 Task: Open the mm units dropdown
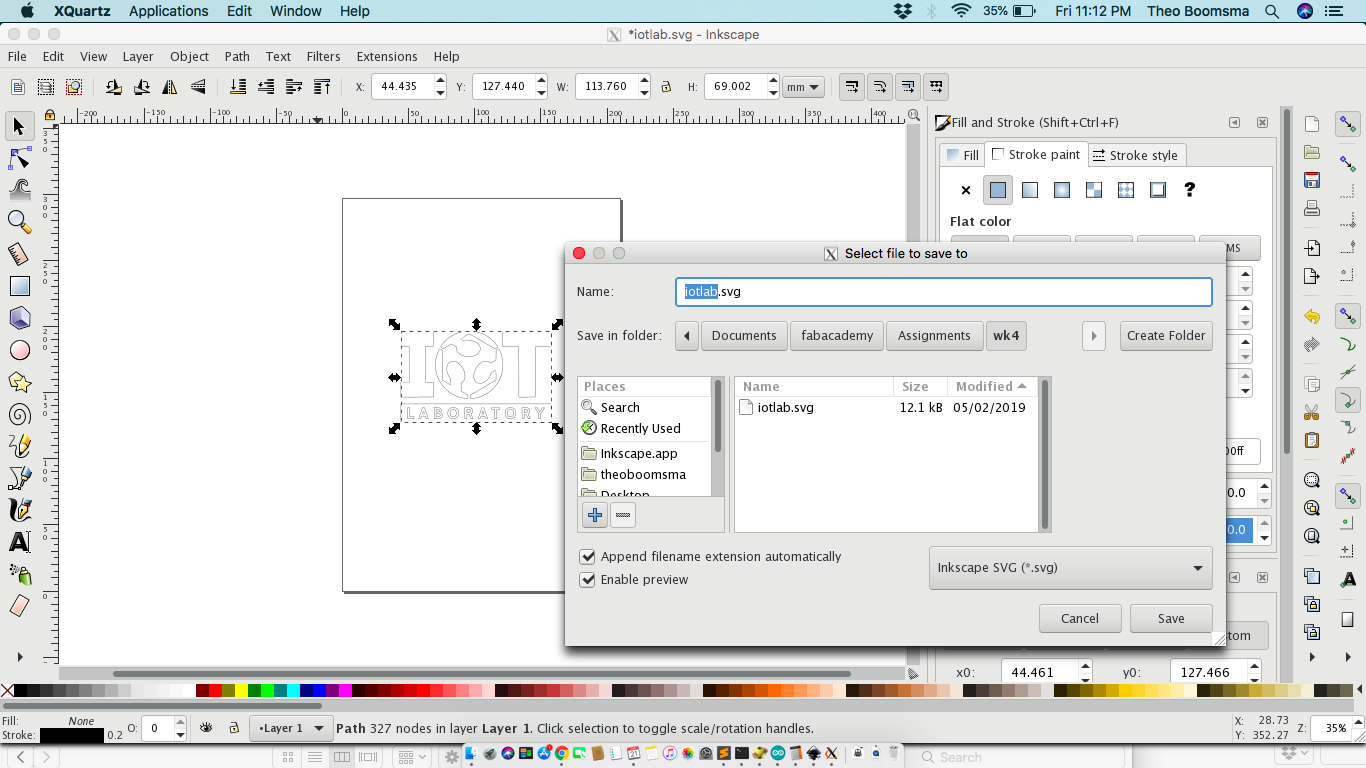(803, 87)
